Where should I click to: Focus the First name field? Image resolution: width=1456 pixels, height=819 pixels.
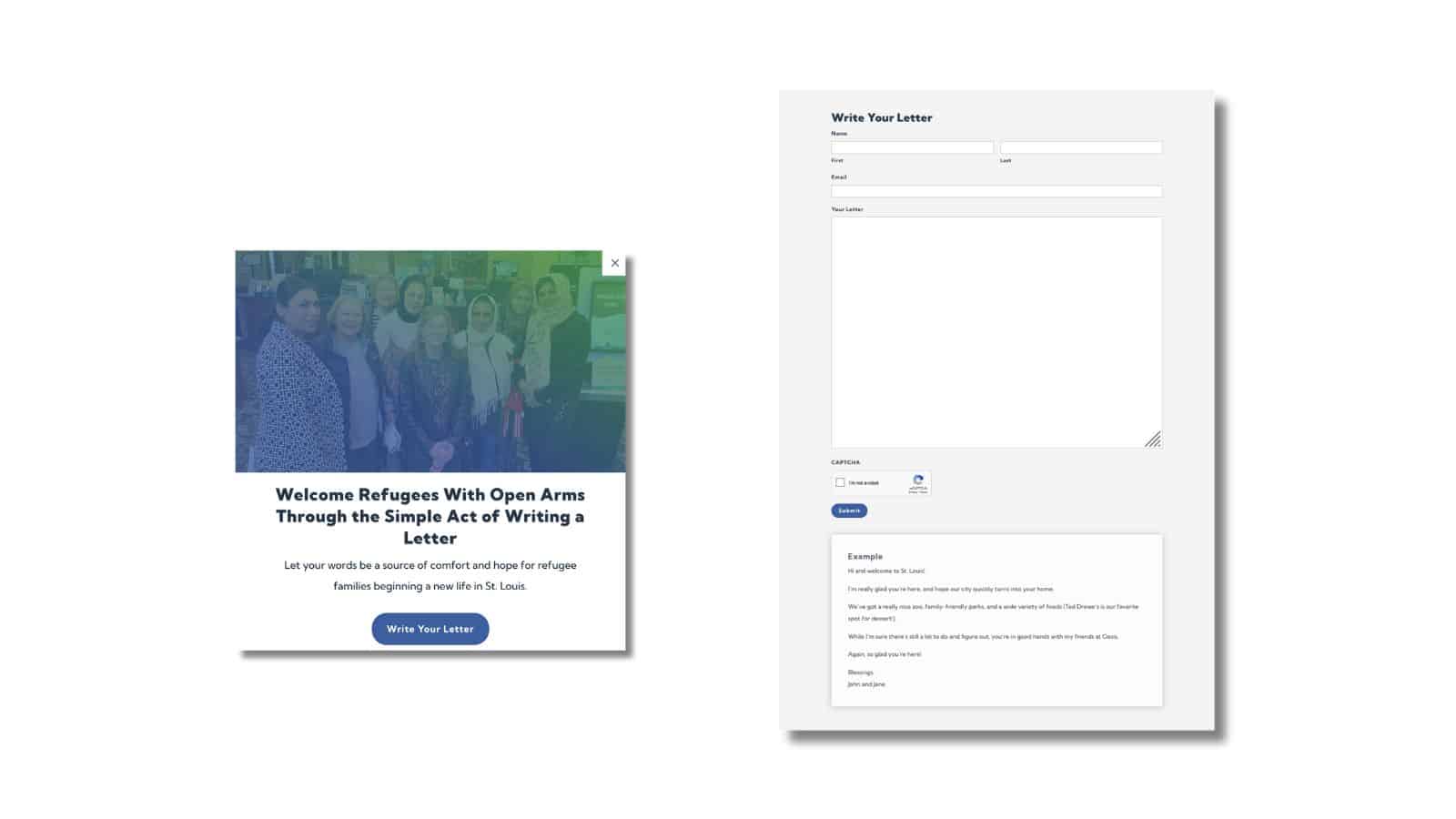[x=912, y=147]
